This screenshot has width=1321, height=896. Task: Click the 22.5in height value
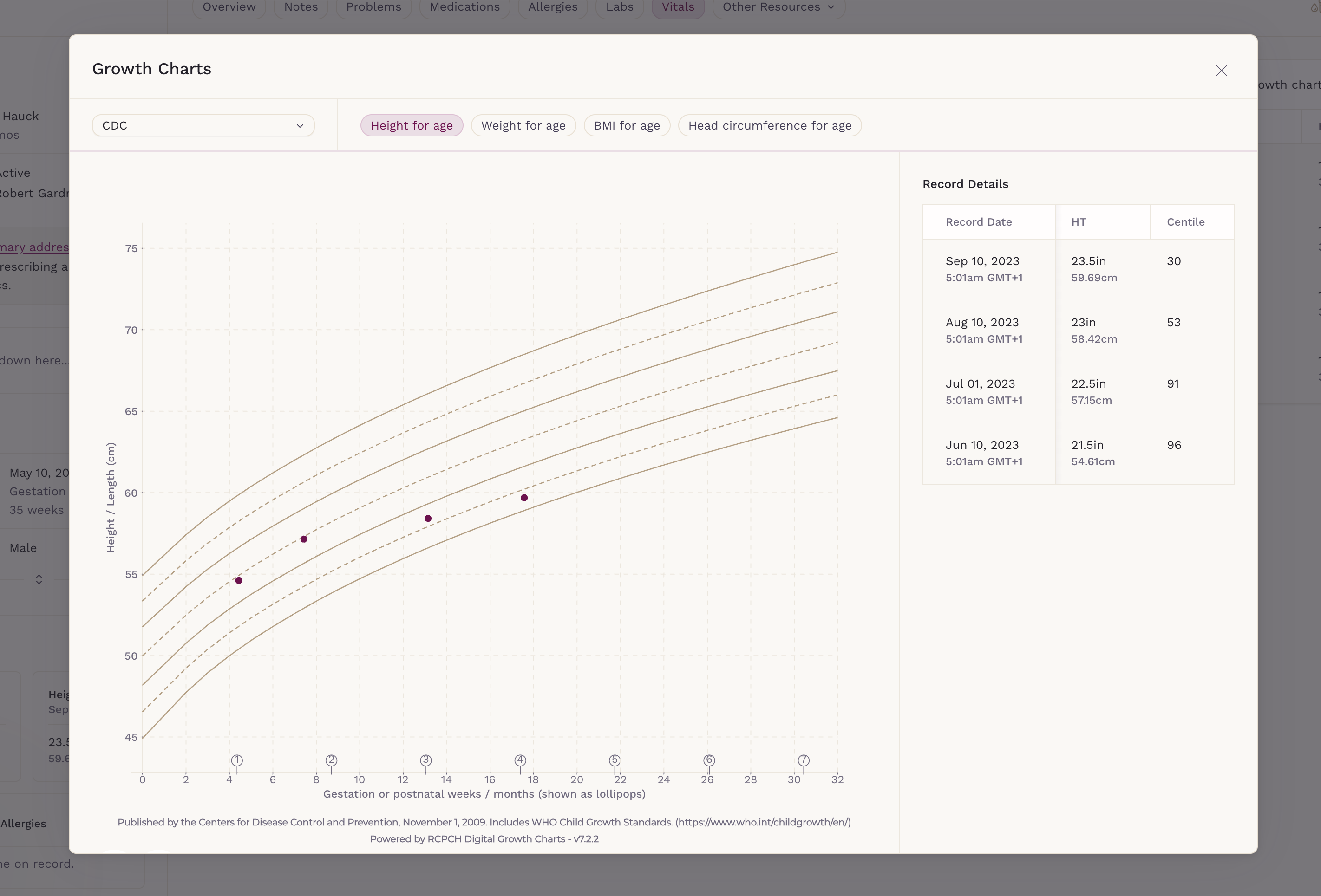[1088, 384]
